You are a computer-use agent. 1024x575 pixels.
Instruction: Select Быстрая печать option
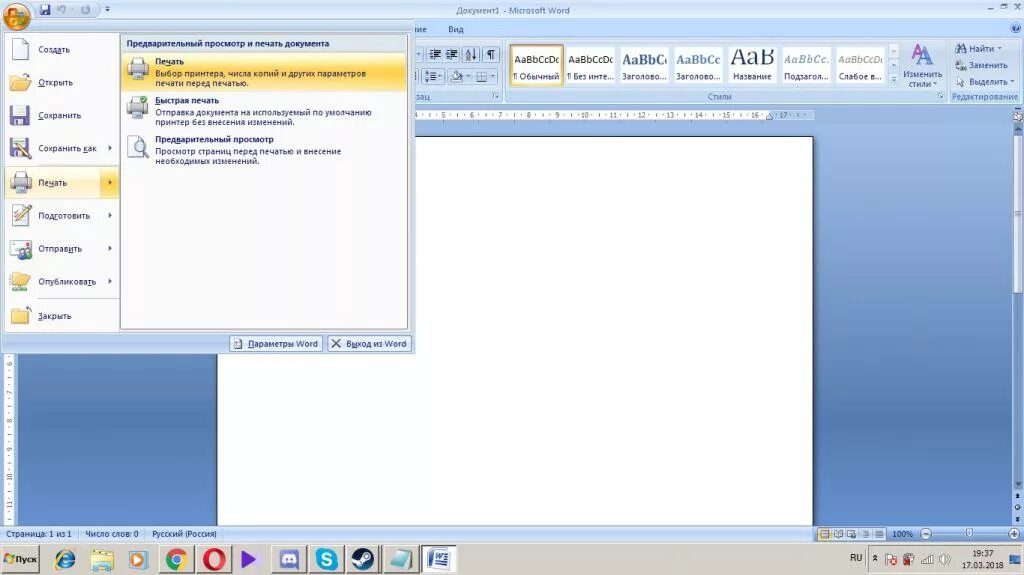point(264,110)
